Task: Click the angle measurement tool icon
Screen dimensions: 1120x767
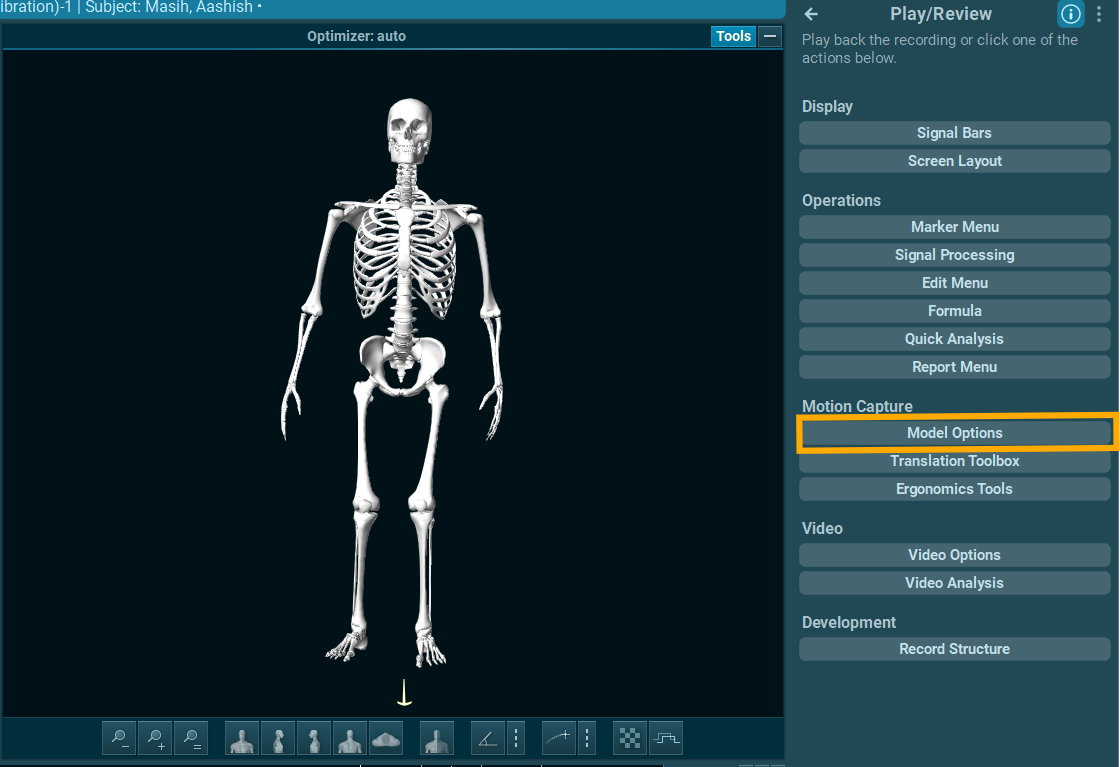Action: [x=487, y=739]
